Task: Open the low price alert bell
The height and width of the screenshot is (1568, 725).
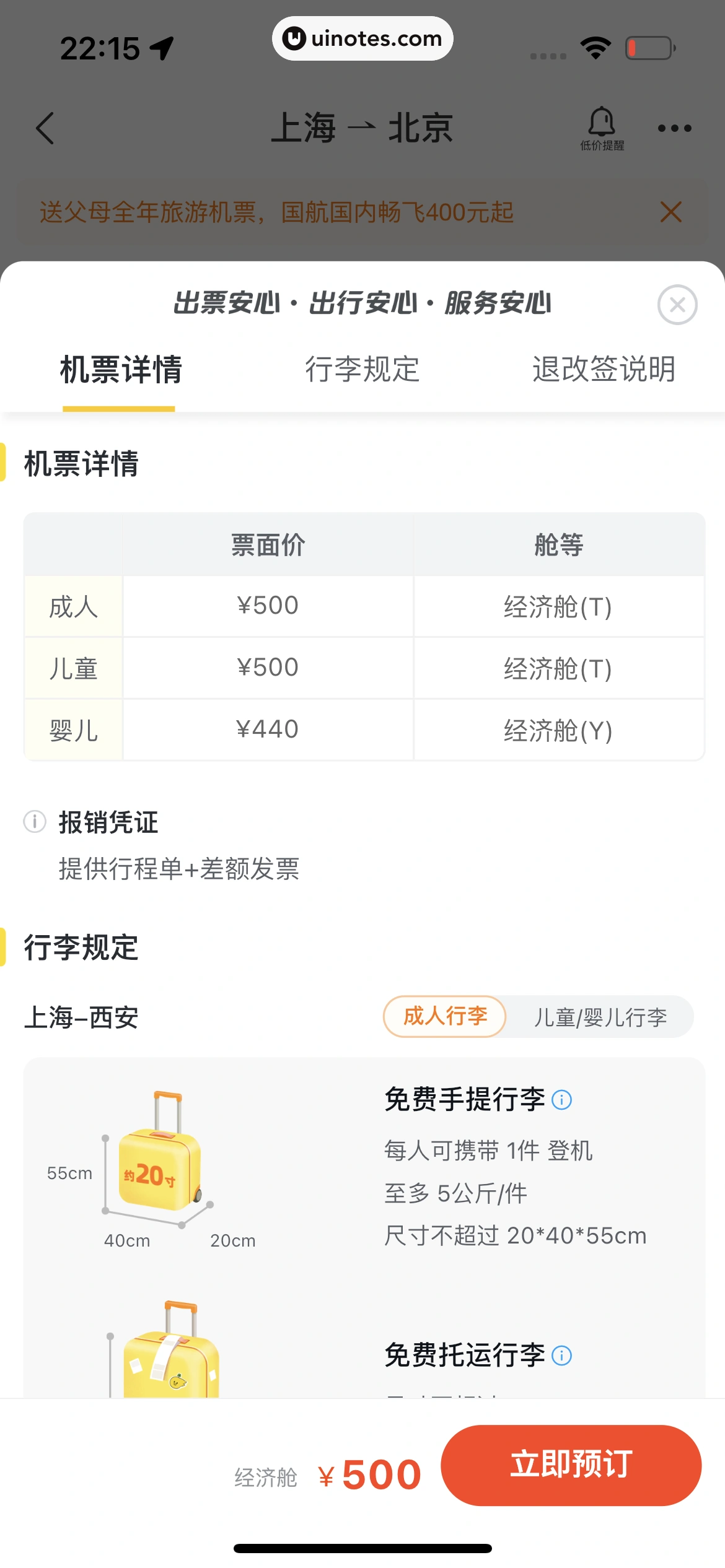Action: (602, 128)
